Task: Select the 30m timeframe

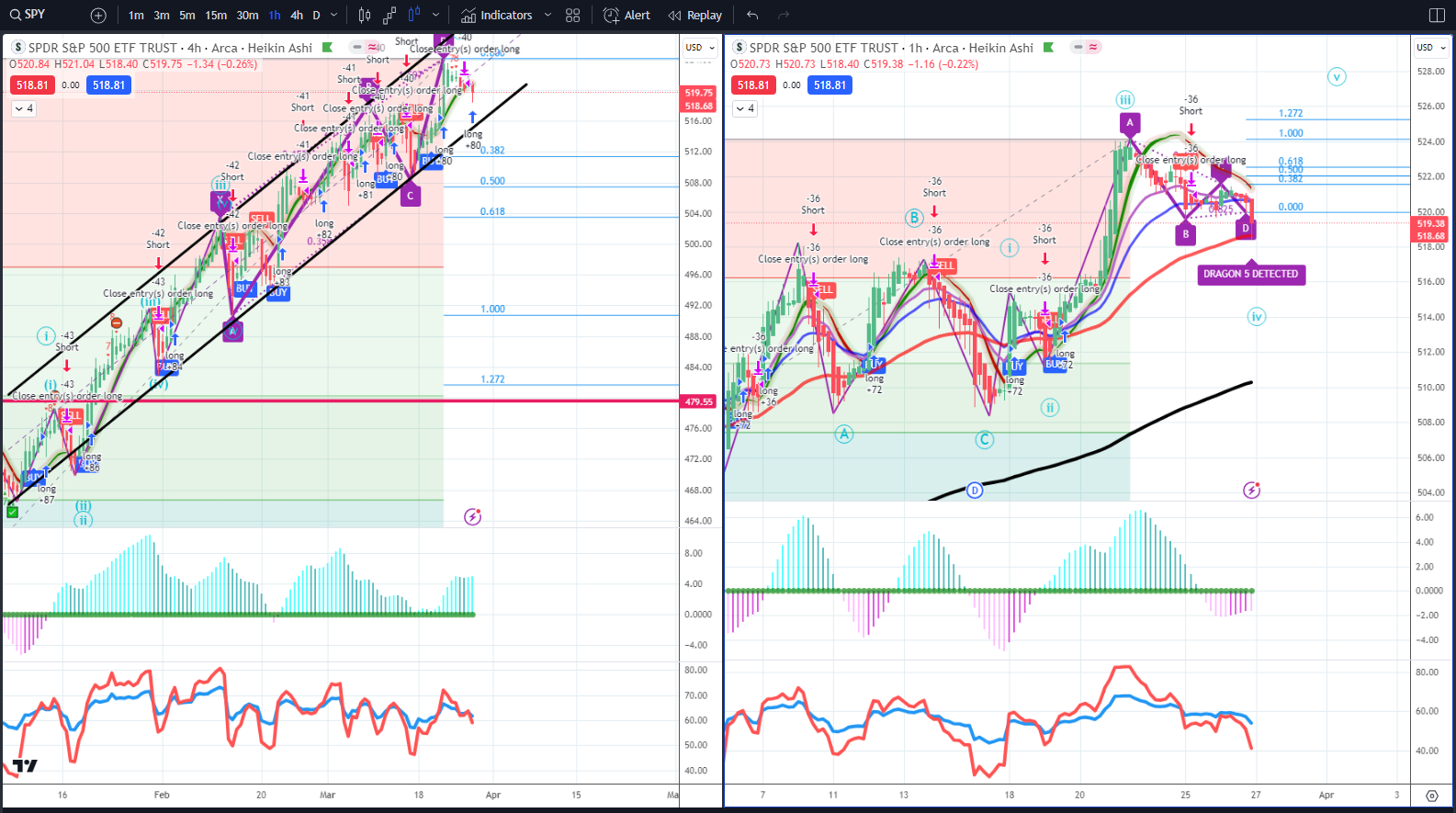Action: [247, 16]
